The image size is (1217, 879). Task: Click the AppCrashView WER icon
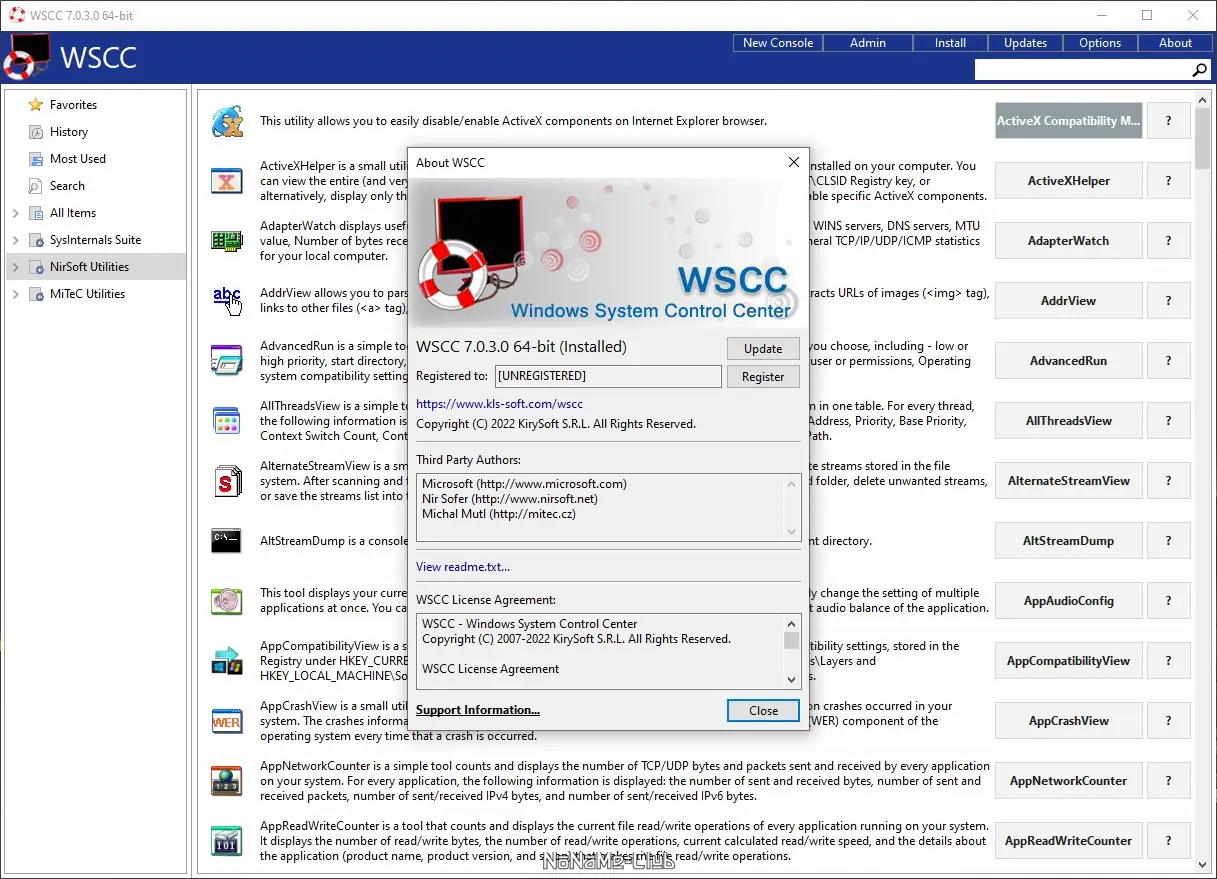[227, 721]
